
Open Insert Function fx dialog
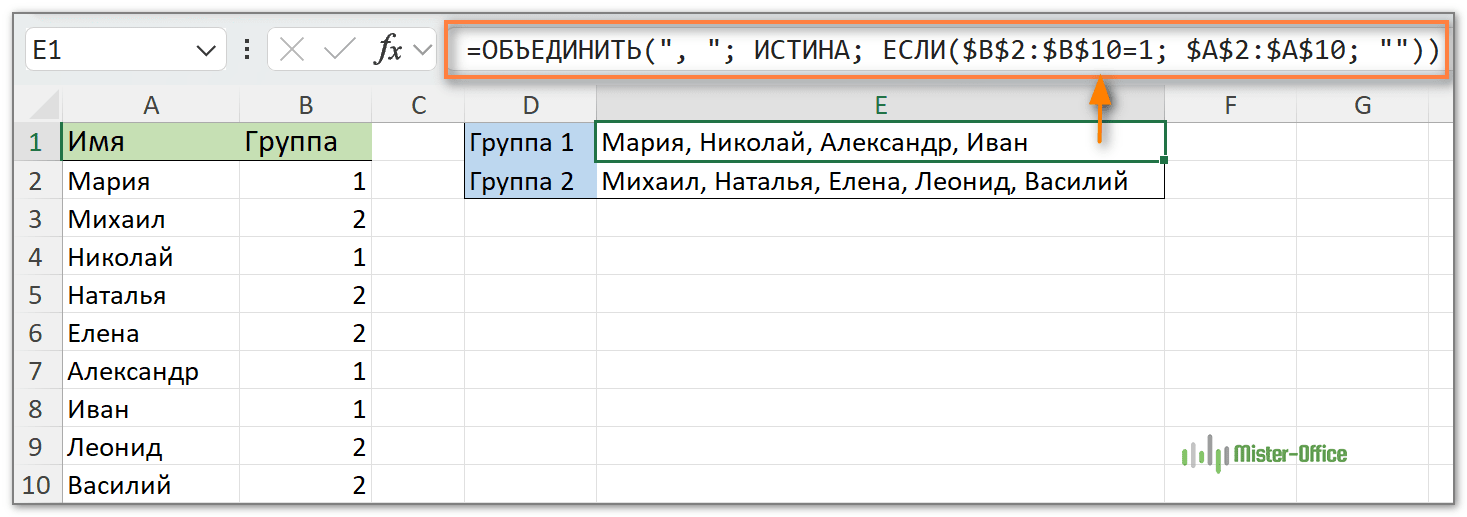(387, 50)
